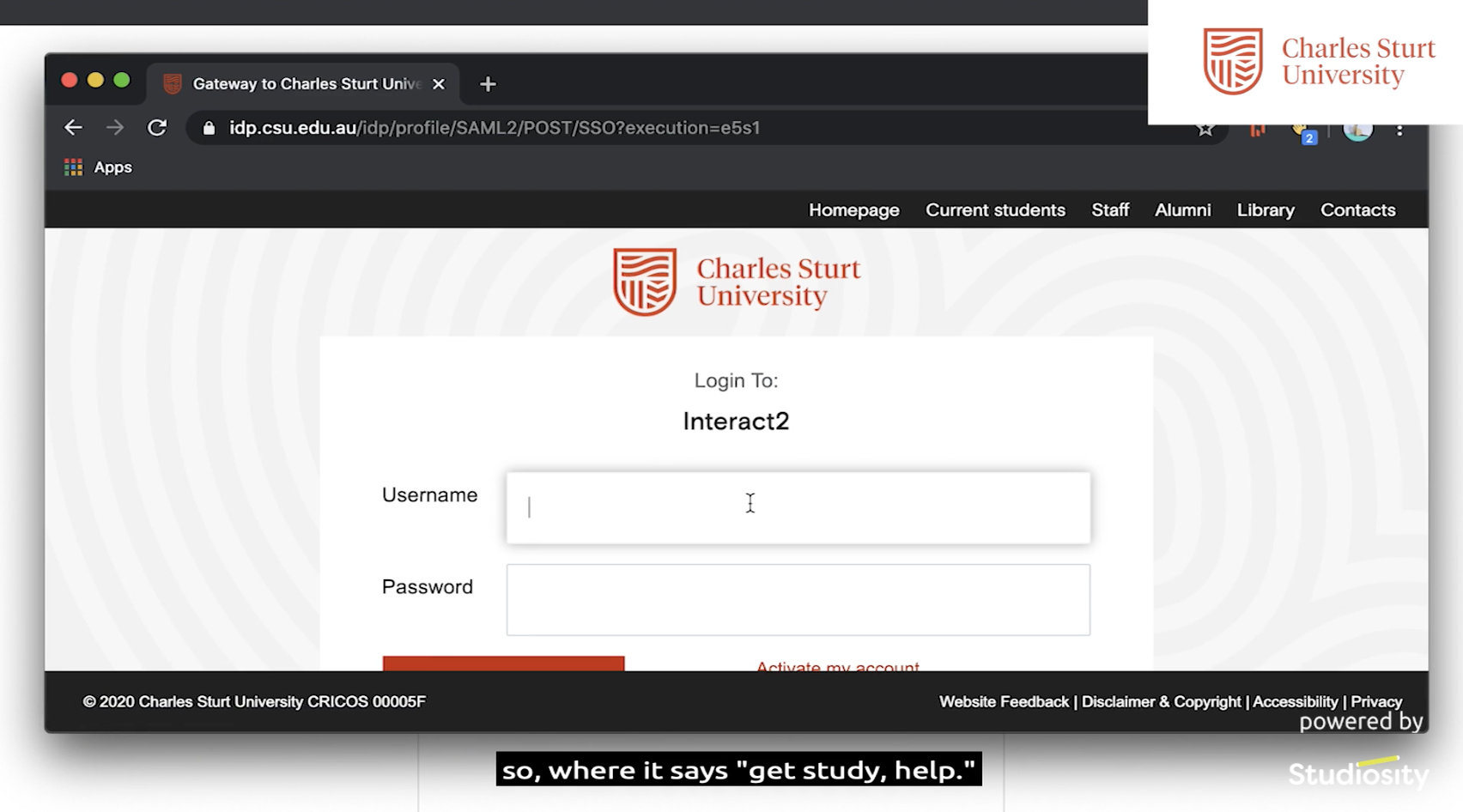Focus the Password input field
The height and width of the screenshot is (812, 1463).
pos(798,600)
